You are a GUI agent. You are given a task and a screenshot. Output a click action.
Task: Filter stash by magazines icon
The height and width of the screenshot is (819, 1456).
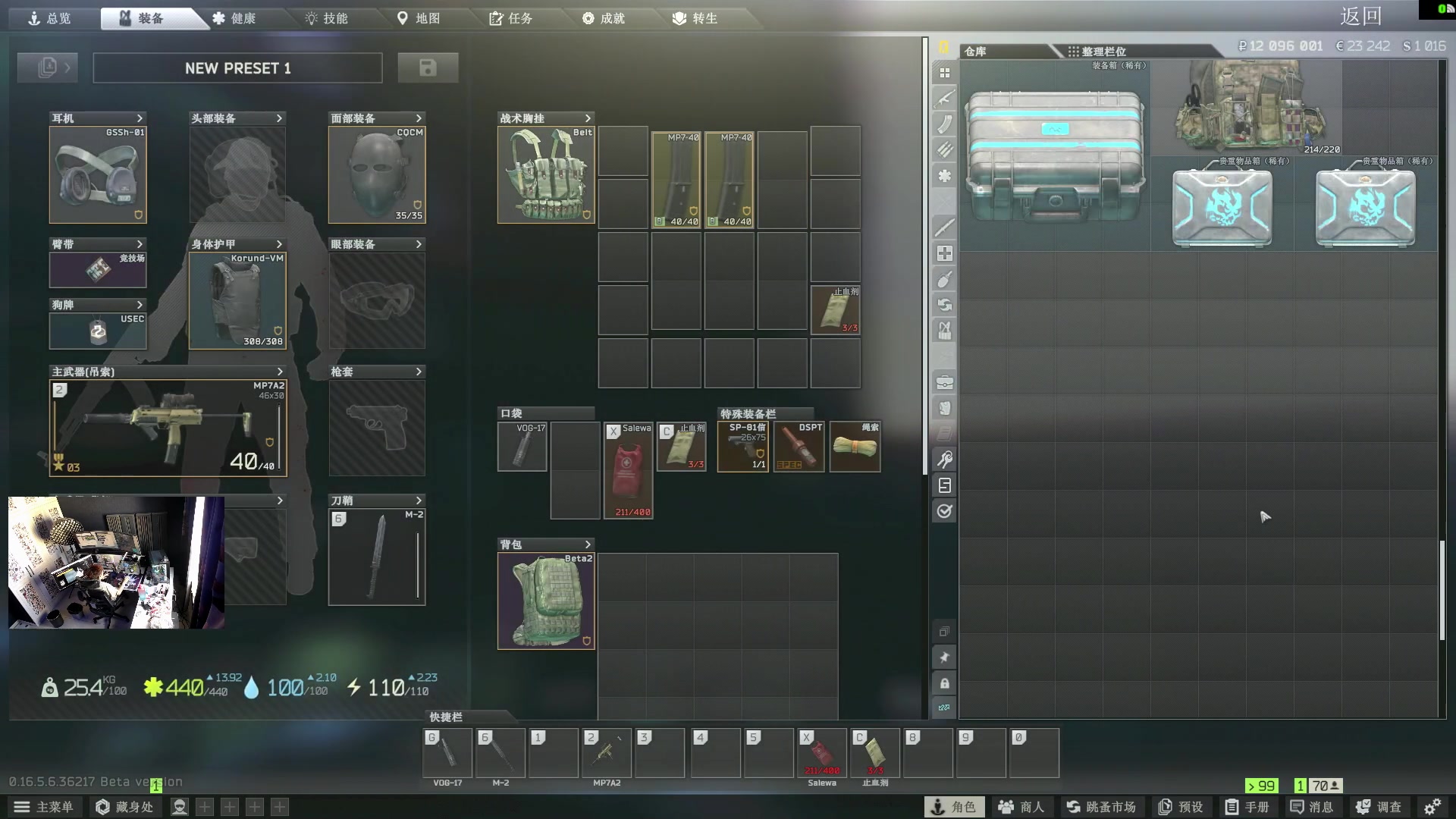coord(944,124)
